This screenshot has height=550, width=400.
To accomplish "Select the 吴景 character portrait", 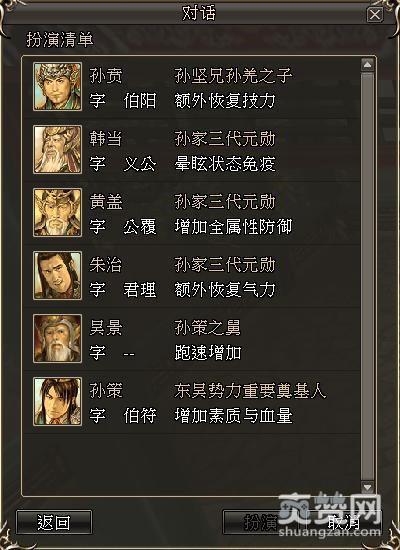I will 58,338.
